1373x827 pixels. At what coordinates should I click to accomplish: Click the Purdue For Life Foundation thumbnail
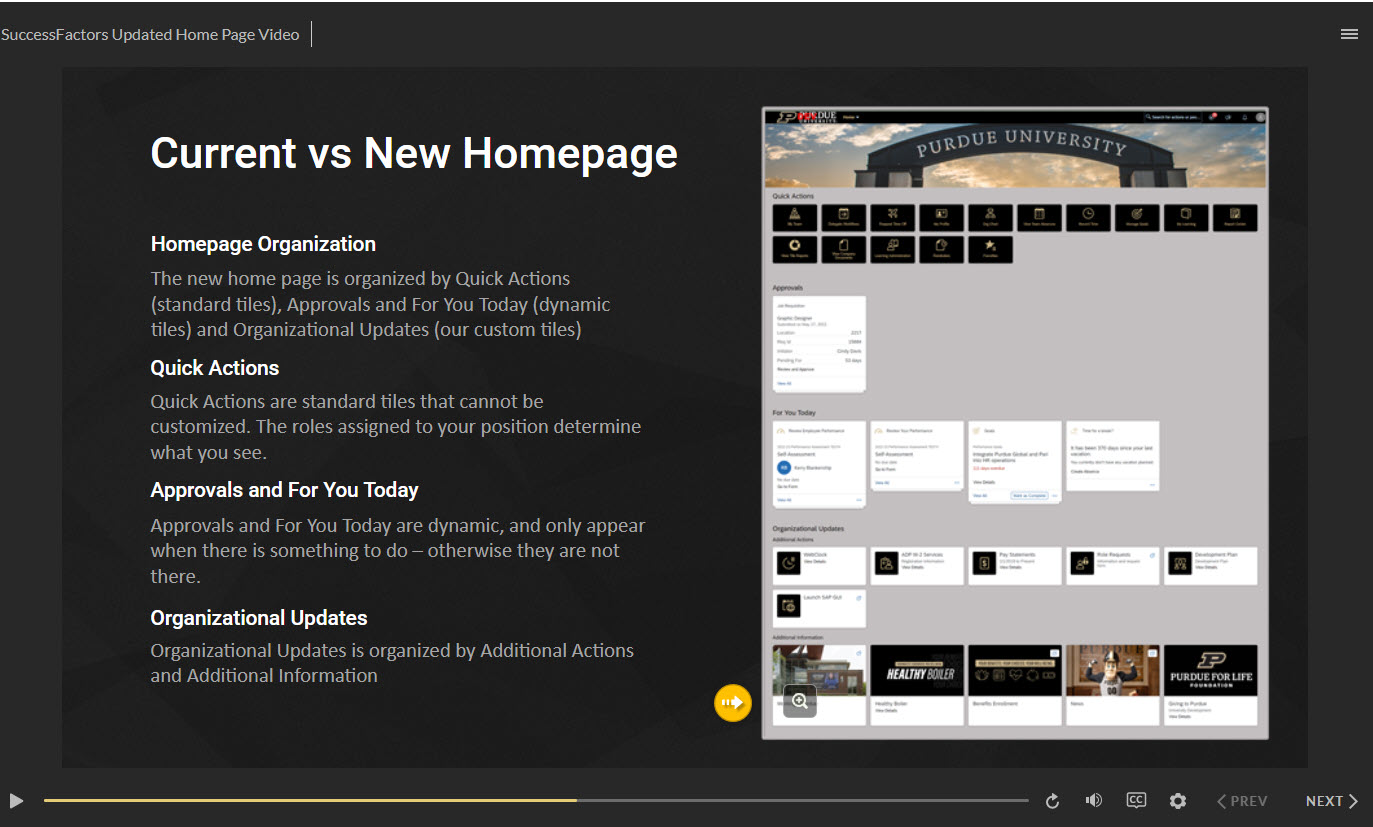coord(1211,672)
